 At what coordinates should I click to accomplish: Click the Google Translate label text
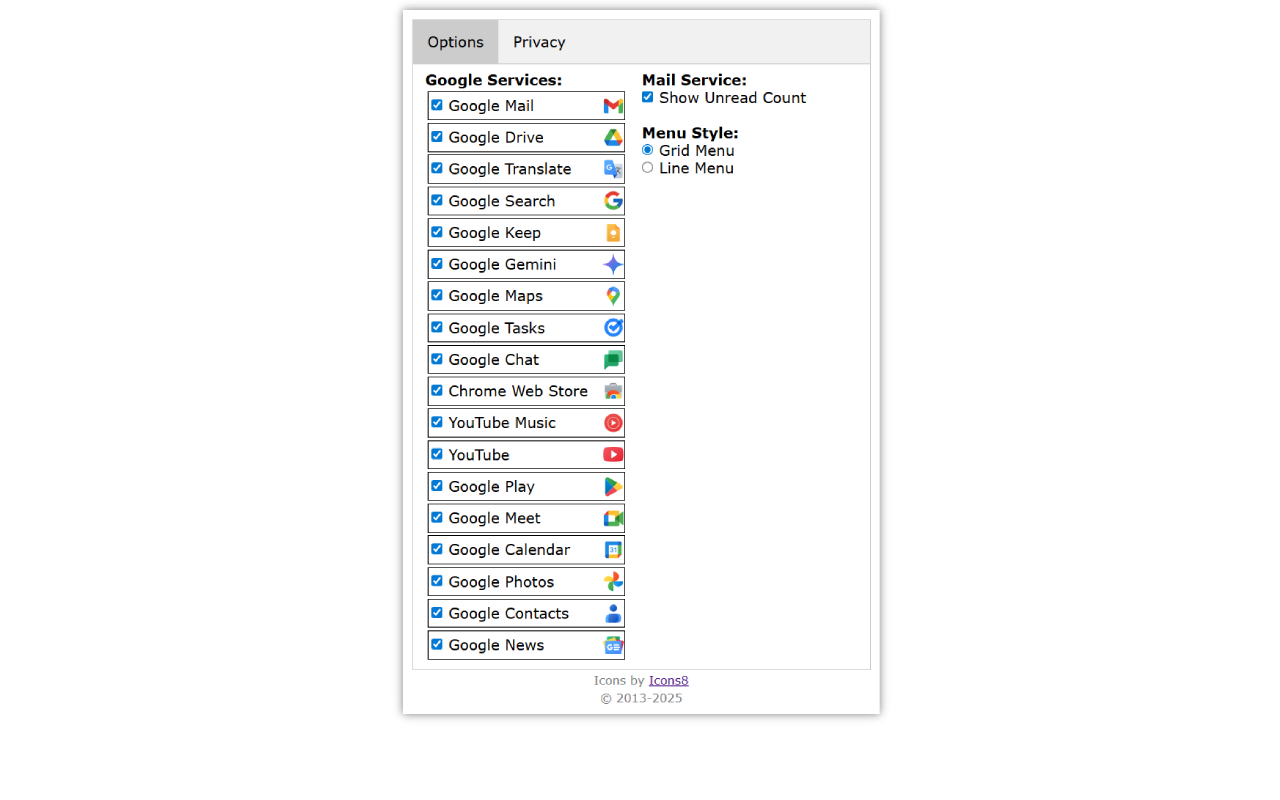(510, 169)
